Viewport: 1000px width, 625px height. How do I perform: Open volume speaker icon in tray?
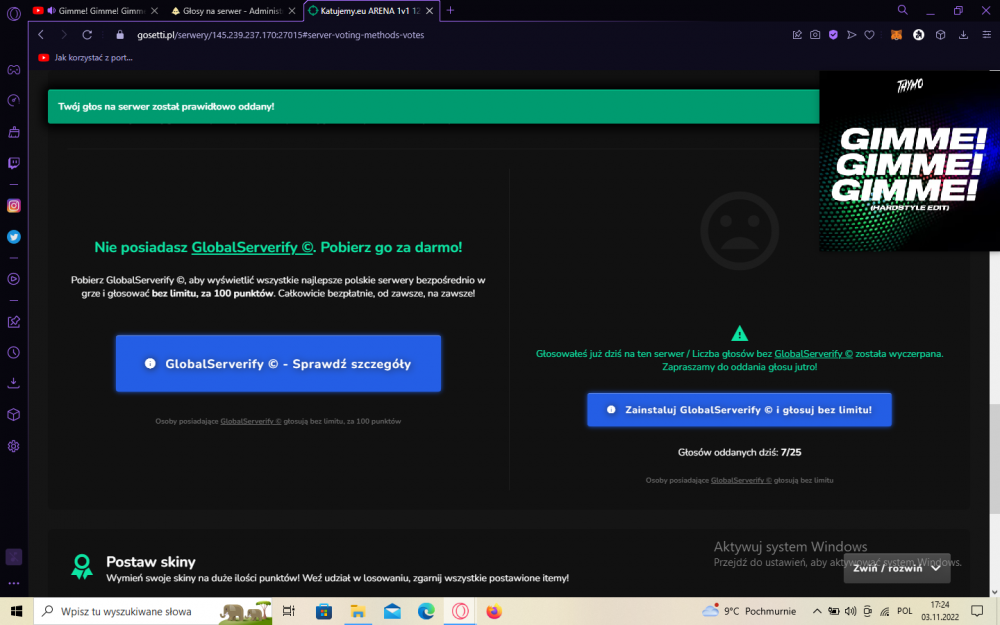tap(850, 611)
